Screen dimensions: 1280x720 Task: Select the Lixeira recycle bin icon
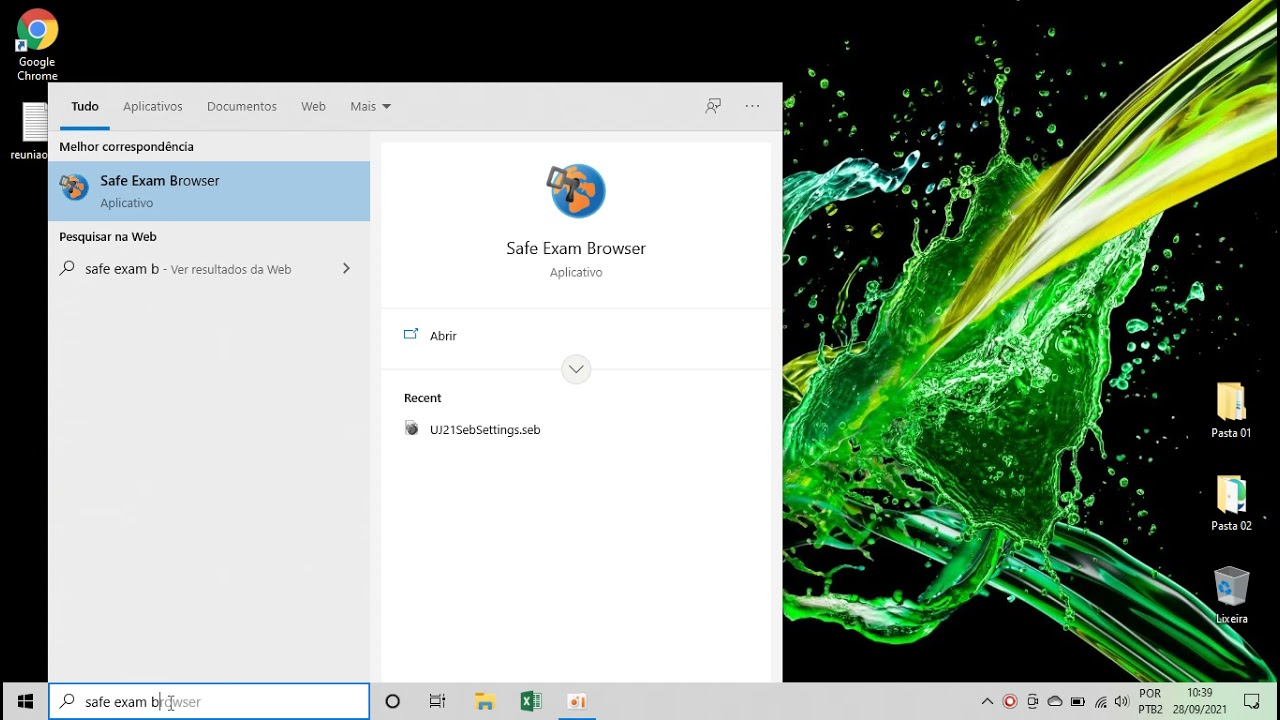pyautogui.click(x=1231, y=595)
